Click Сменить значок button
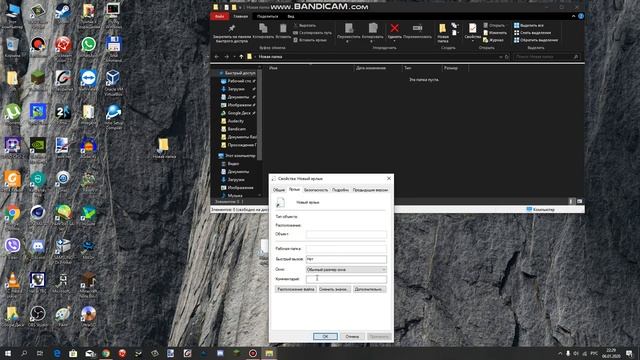Viewport: 640px width, 360px height. pyautogui.click(x=334, y=289)
